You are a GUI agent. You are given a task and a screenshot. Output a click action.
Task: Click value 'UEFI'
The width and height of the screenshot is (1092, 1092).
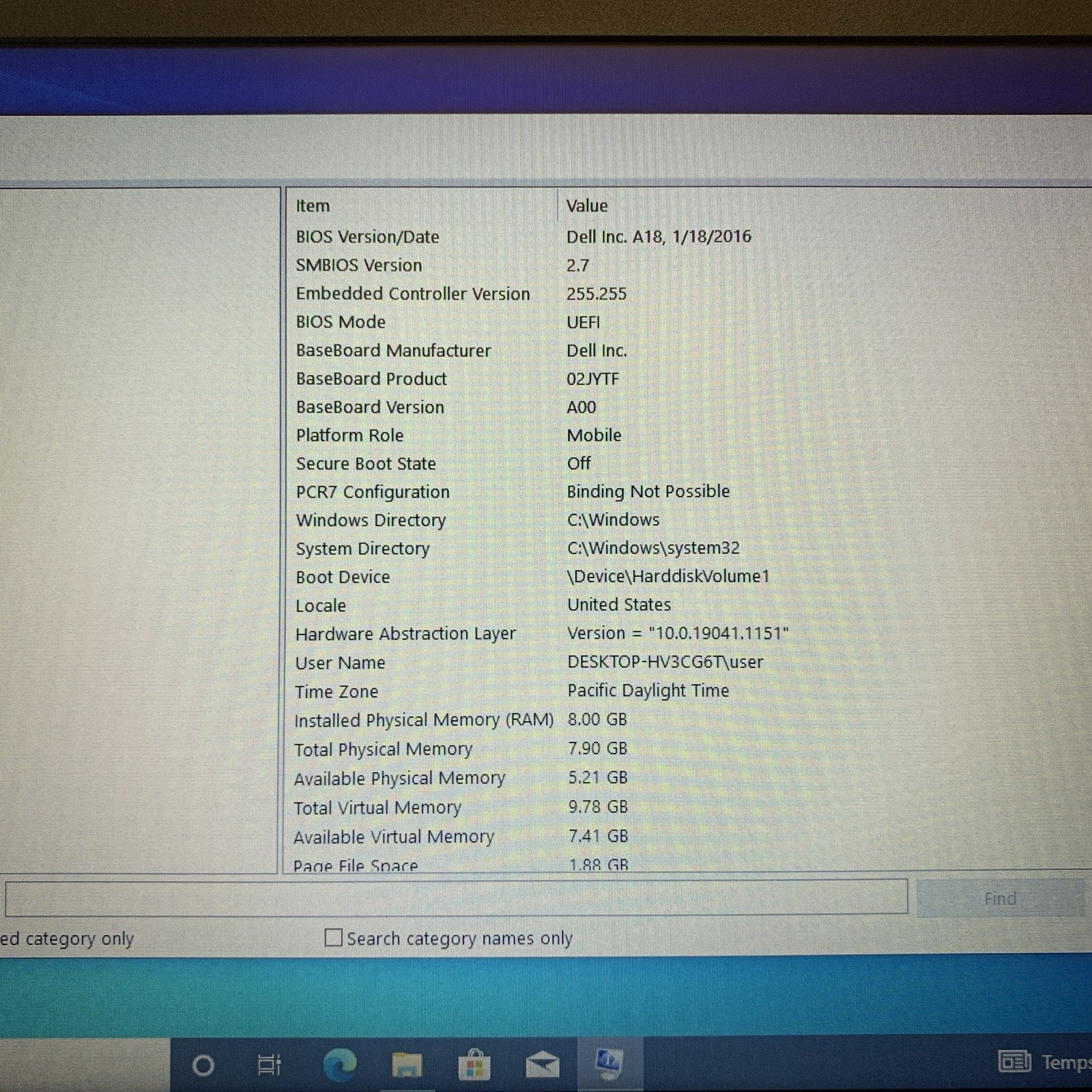pyautogui.click(x=584, y=322)
